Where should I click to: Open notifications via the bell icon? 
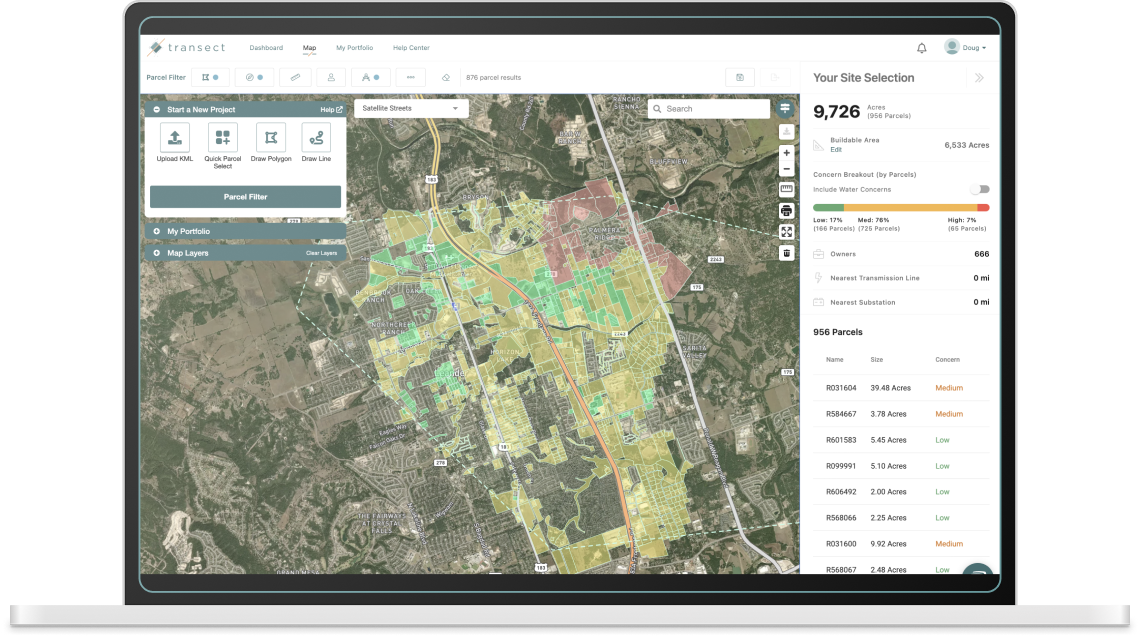[919, 47]
